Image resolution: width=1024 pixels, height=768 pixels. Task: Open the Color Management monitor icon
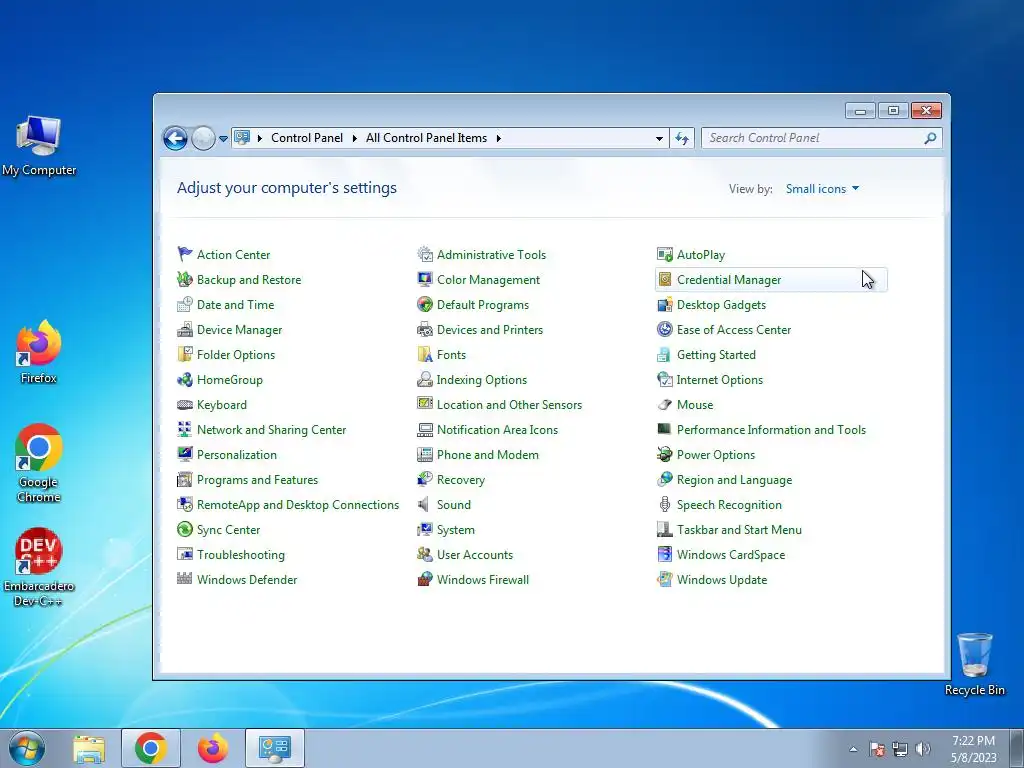click(x=425, y=279)
